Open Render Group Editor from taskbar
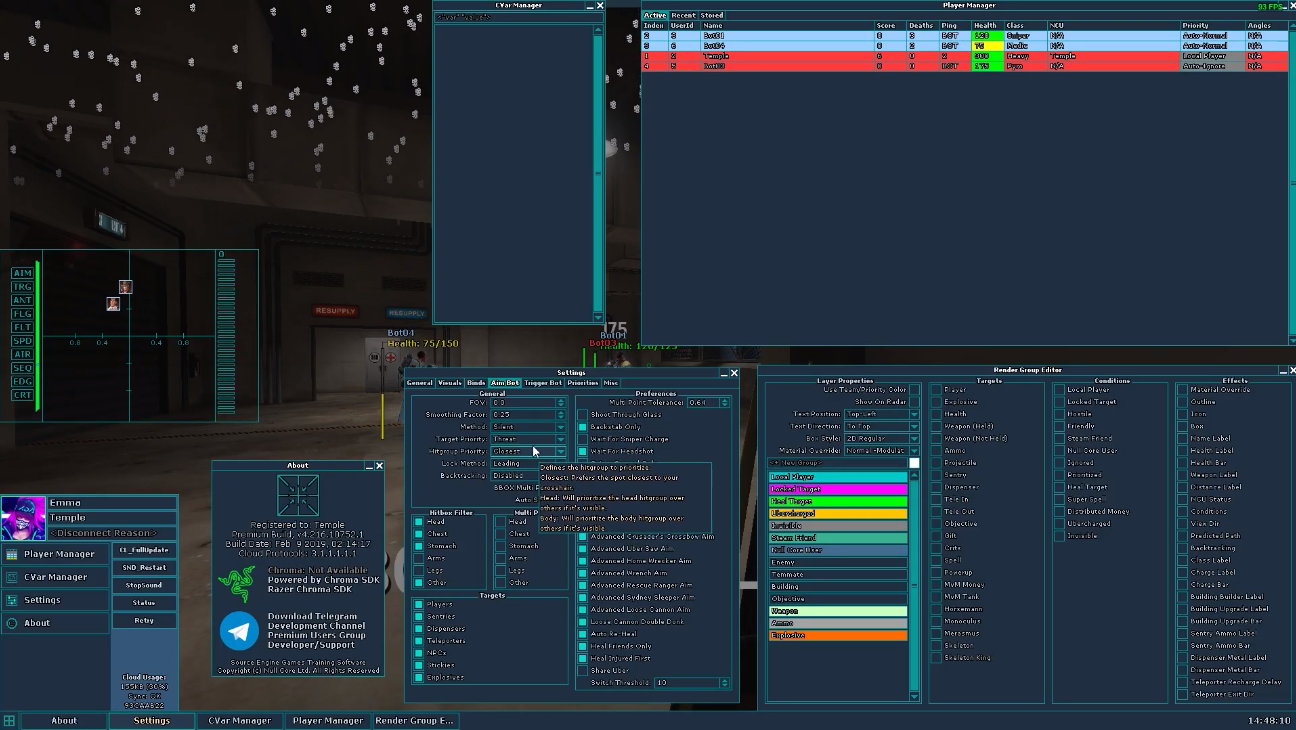Viewport: 1296px width, 730px height. (414, 720)
